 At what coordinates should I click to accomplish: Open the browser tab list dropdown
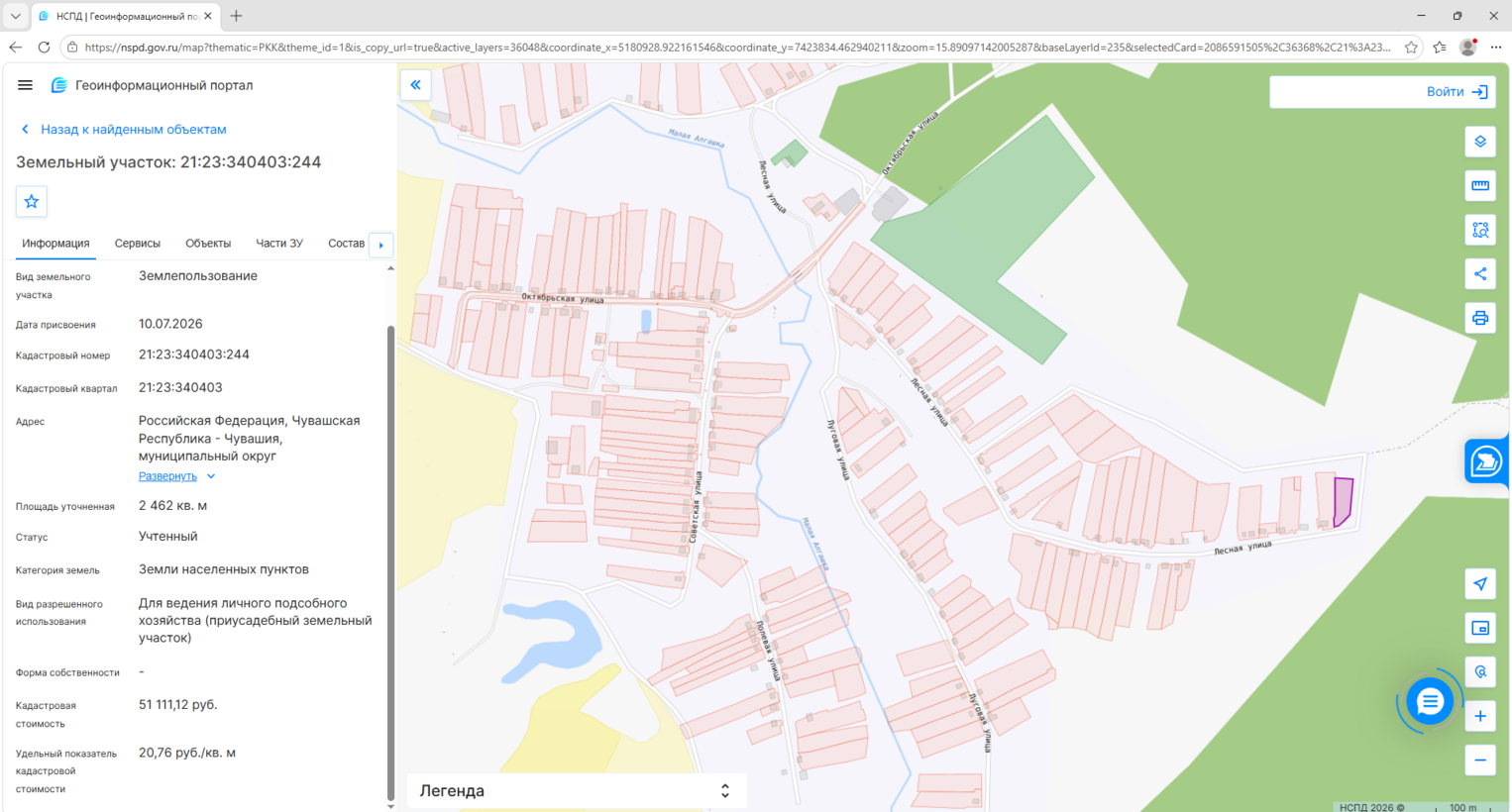pyautogui.click(x=15, y=16)
